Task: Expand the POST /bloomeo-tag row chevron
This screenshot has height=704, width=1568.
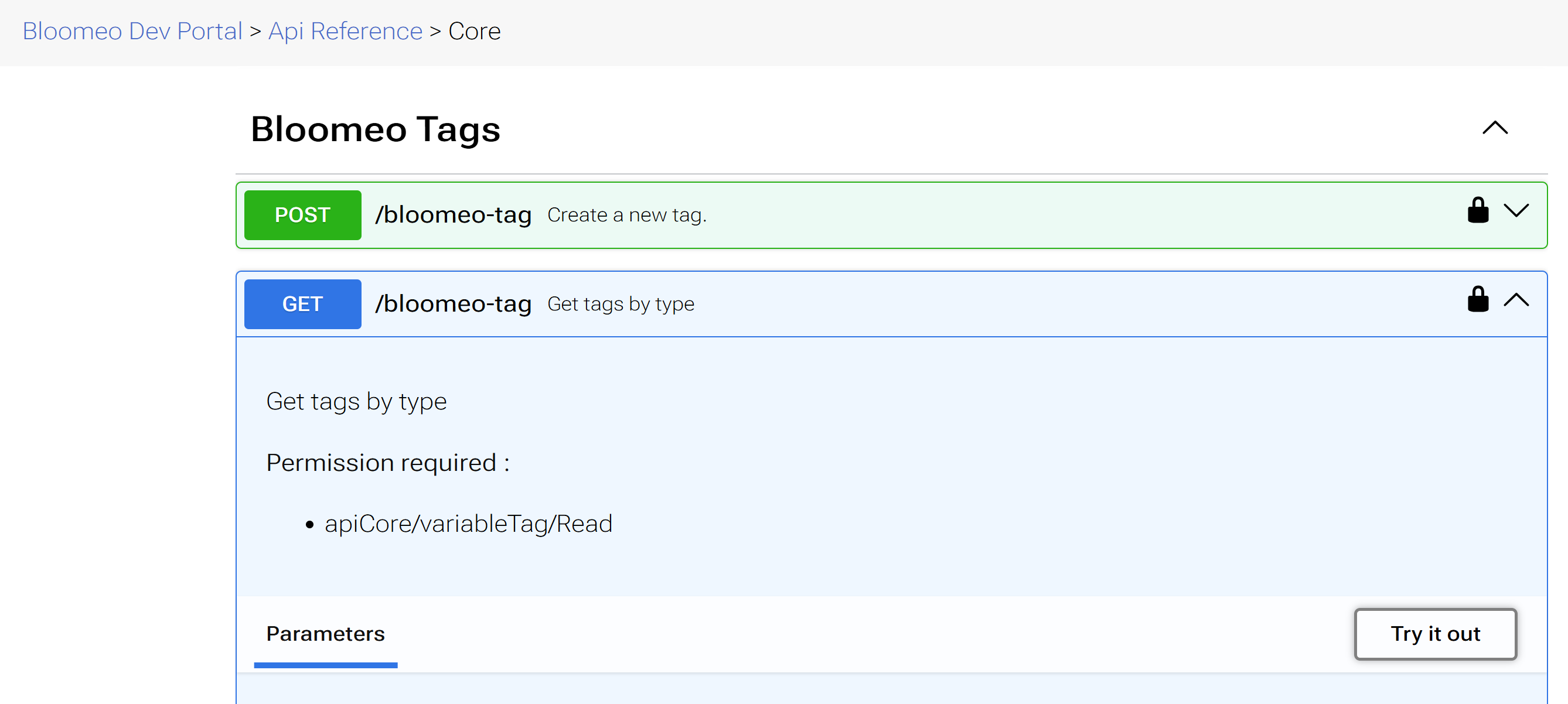Action: point(1516,211)
